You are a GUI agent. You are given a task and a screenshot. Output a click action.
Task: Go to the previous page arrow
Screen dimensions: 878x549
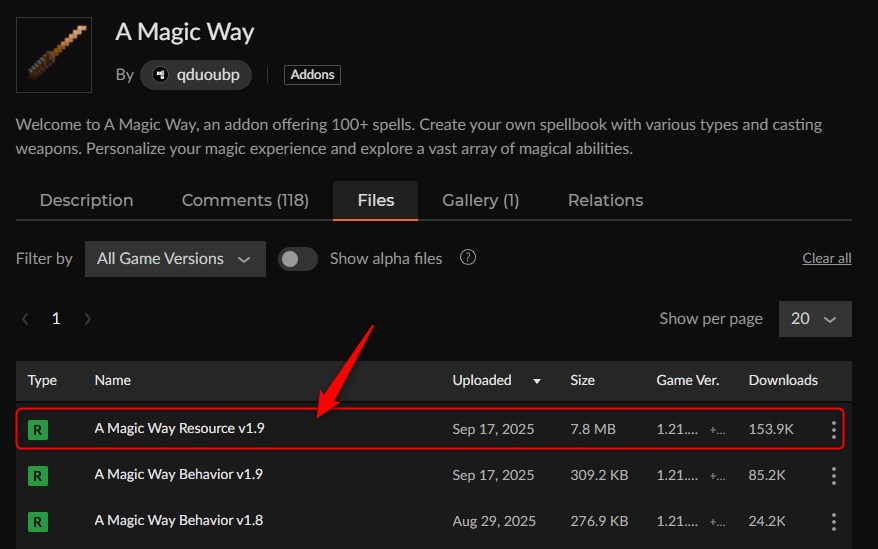click(x=25, y=319)
